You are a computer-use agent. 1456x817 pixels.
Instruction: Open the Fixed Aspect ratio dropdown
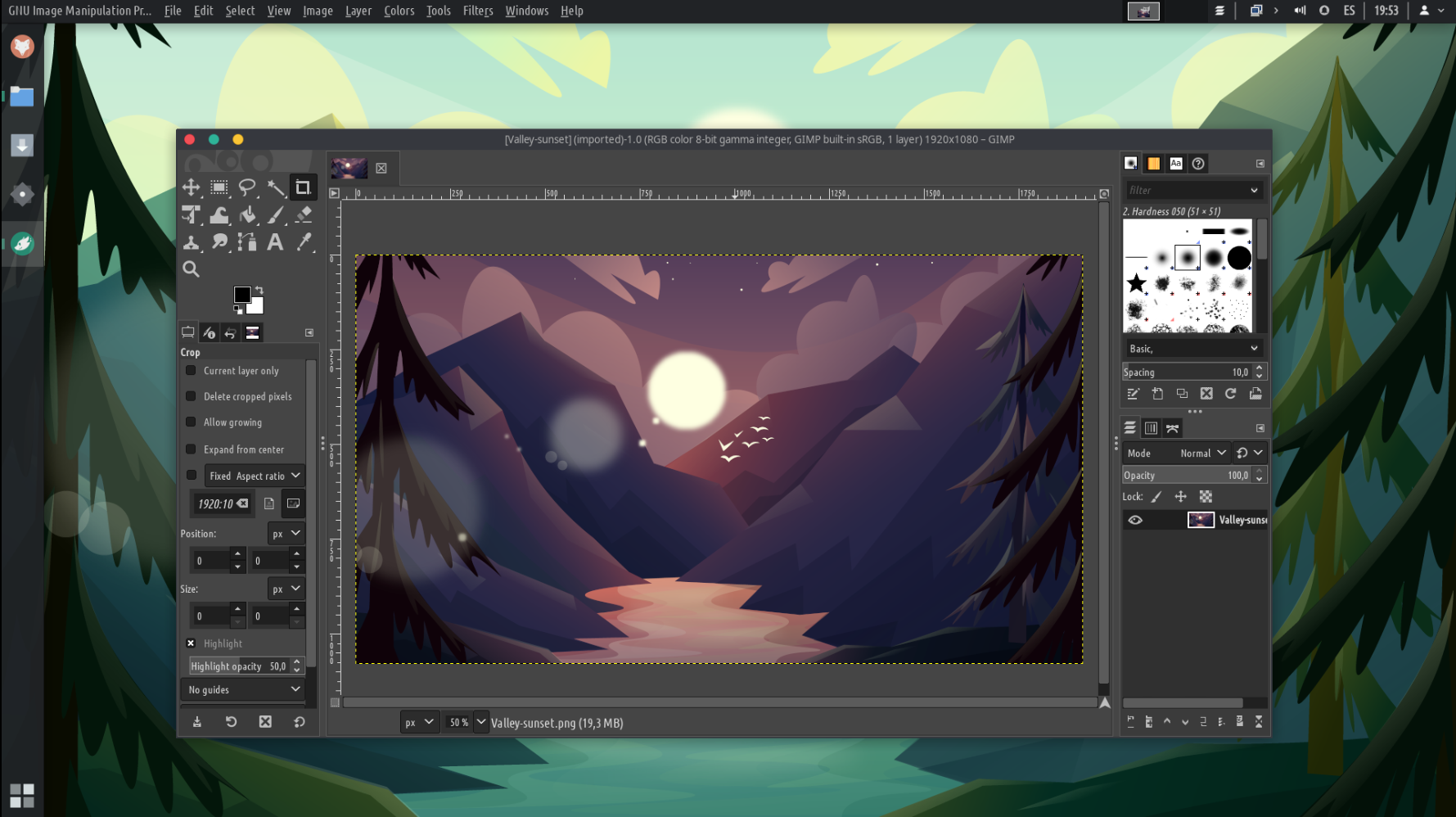[254, 476]
